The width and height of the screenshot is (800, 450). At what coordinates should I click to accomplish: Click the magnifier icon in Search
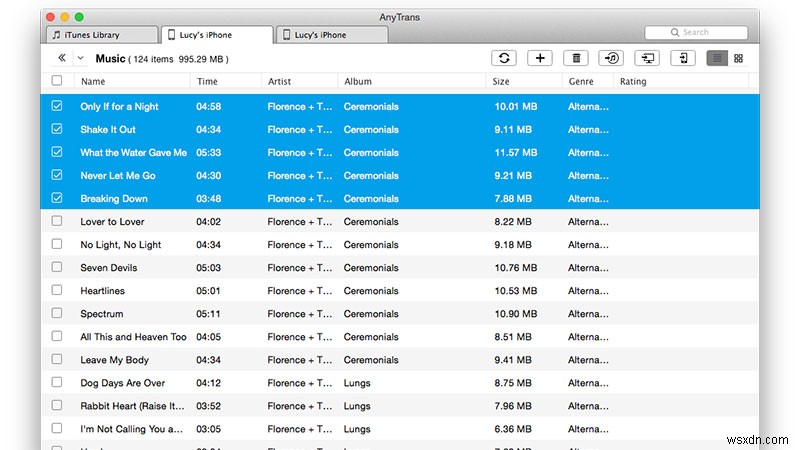(675, 32)
